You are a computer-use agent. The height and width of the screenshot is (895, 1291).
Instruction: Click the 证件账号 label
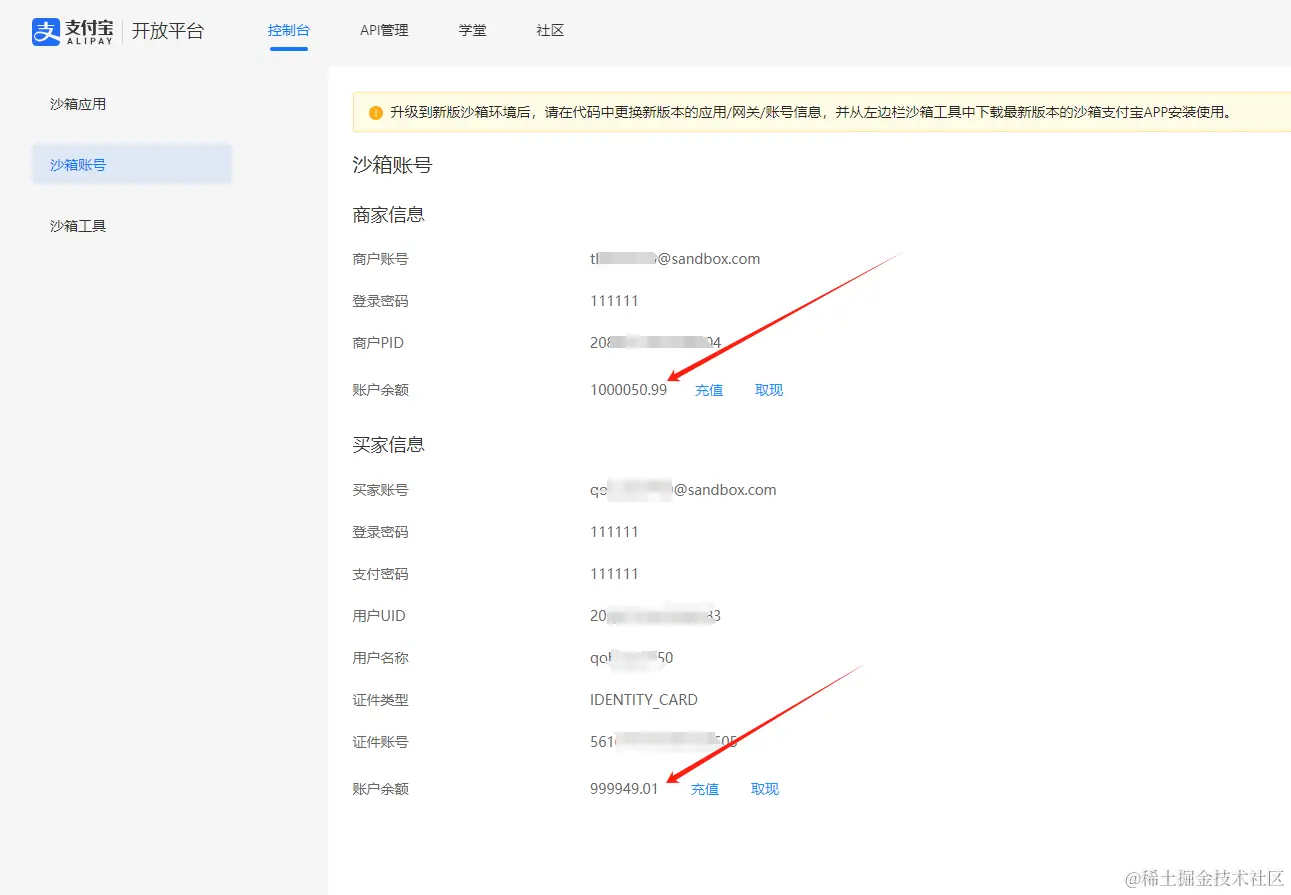pyautogui.click(x=380, y=742)
